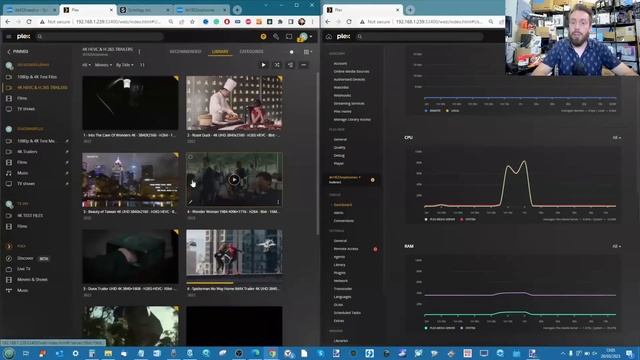Open the user avatar menu in left Plex header

(304, 37)
